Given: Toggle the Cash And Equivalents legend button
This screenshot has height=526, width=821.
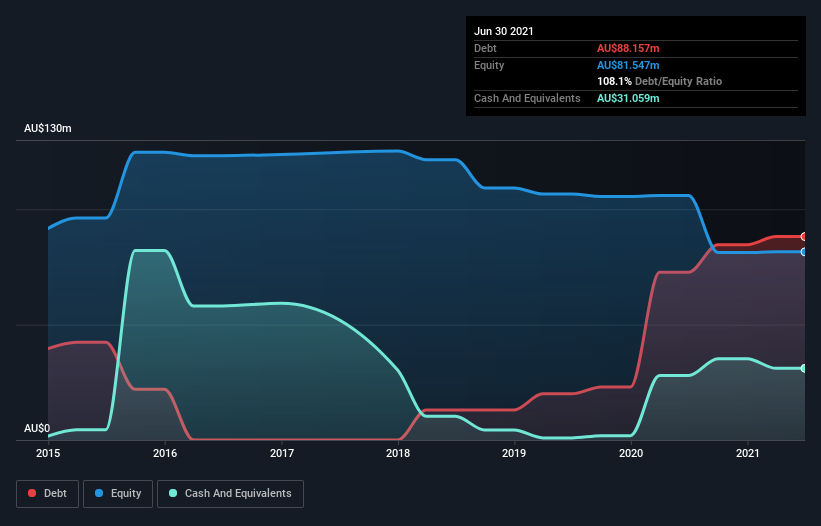Looking at the screenshot, I should (x=230, y=494).
